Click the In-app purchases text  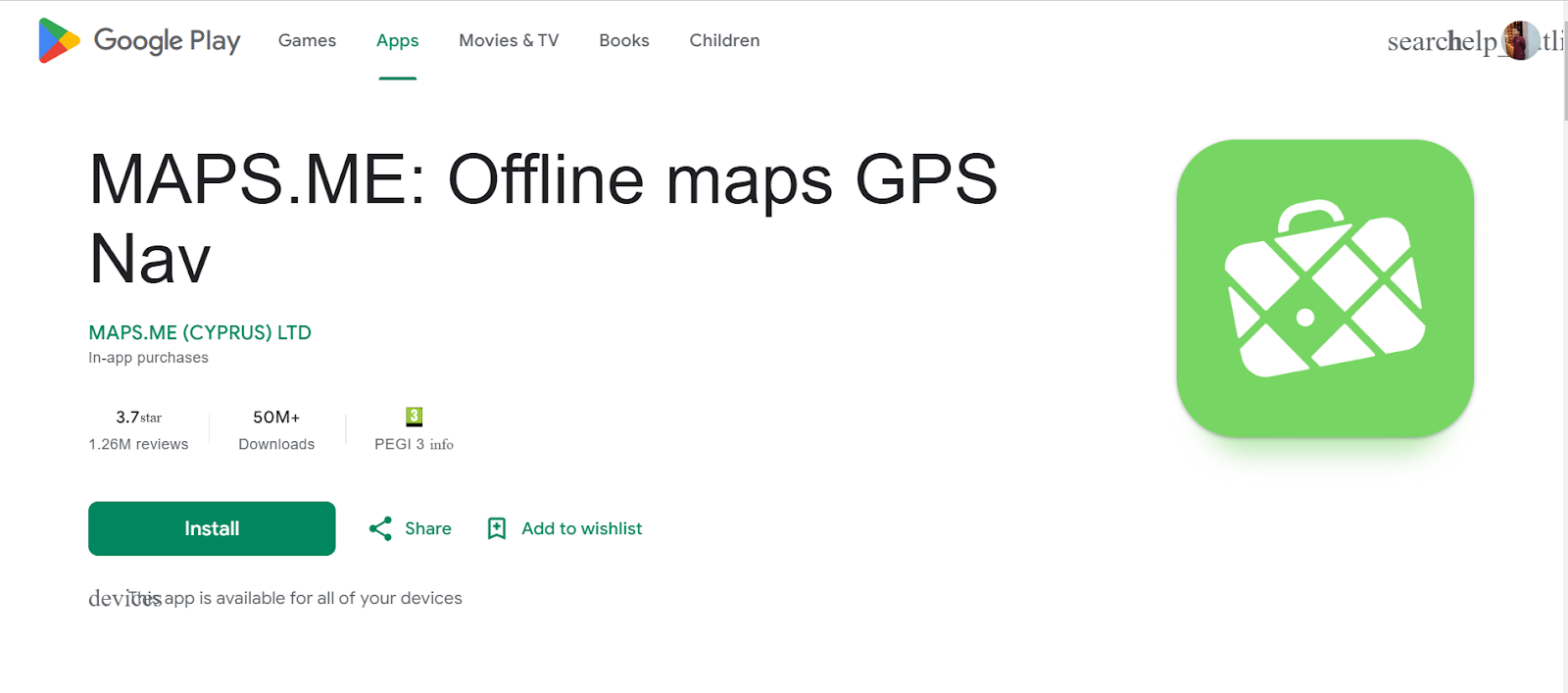point(148,358)
